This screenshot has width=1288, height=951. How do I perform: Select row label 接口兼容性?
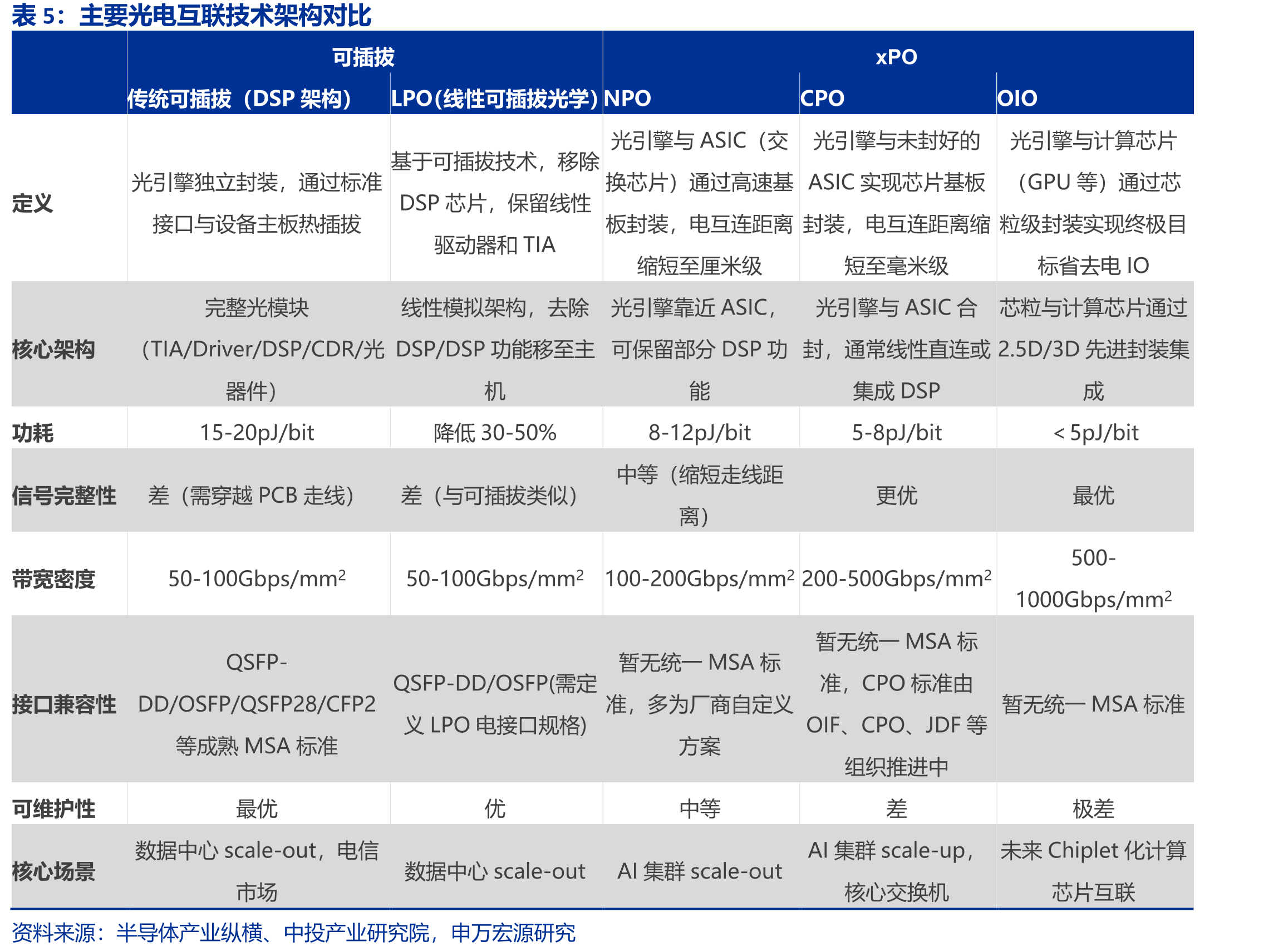point(64,704)
